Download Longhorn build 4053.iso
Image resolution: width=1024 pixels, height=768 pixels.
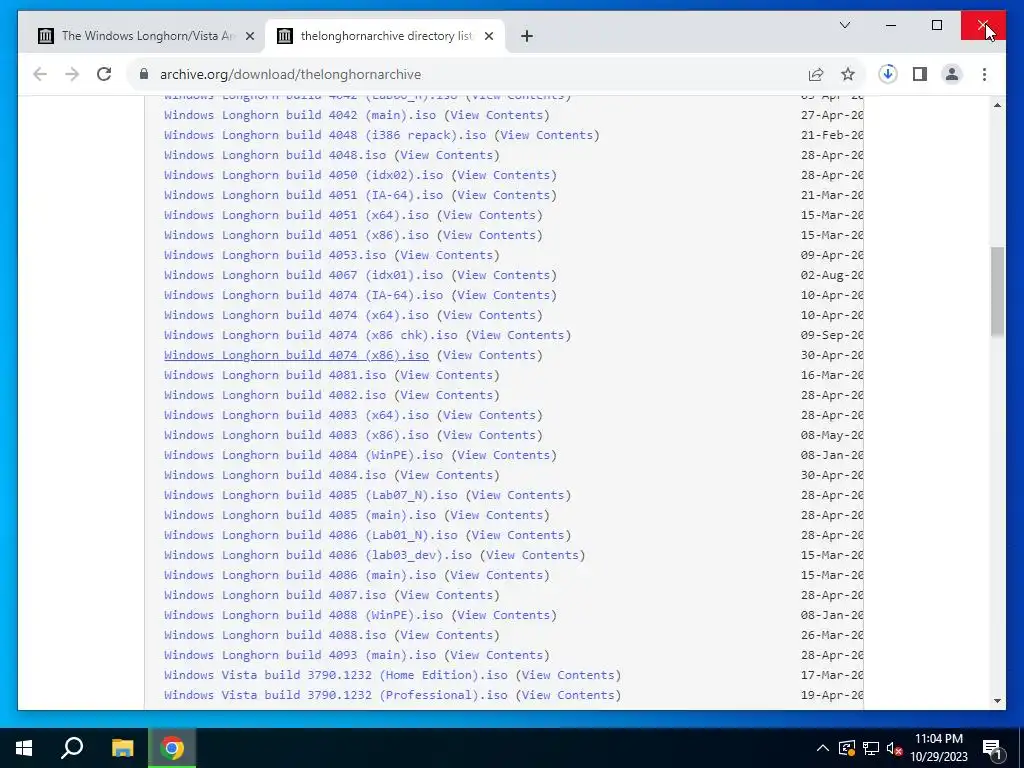pos(275,255)
